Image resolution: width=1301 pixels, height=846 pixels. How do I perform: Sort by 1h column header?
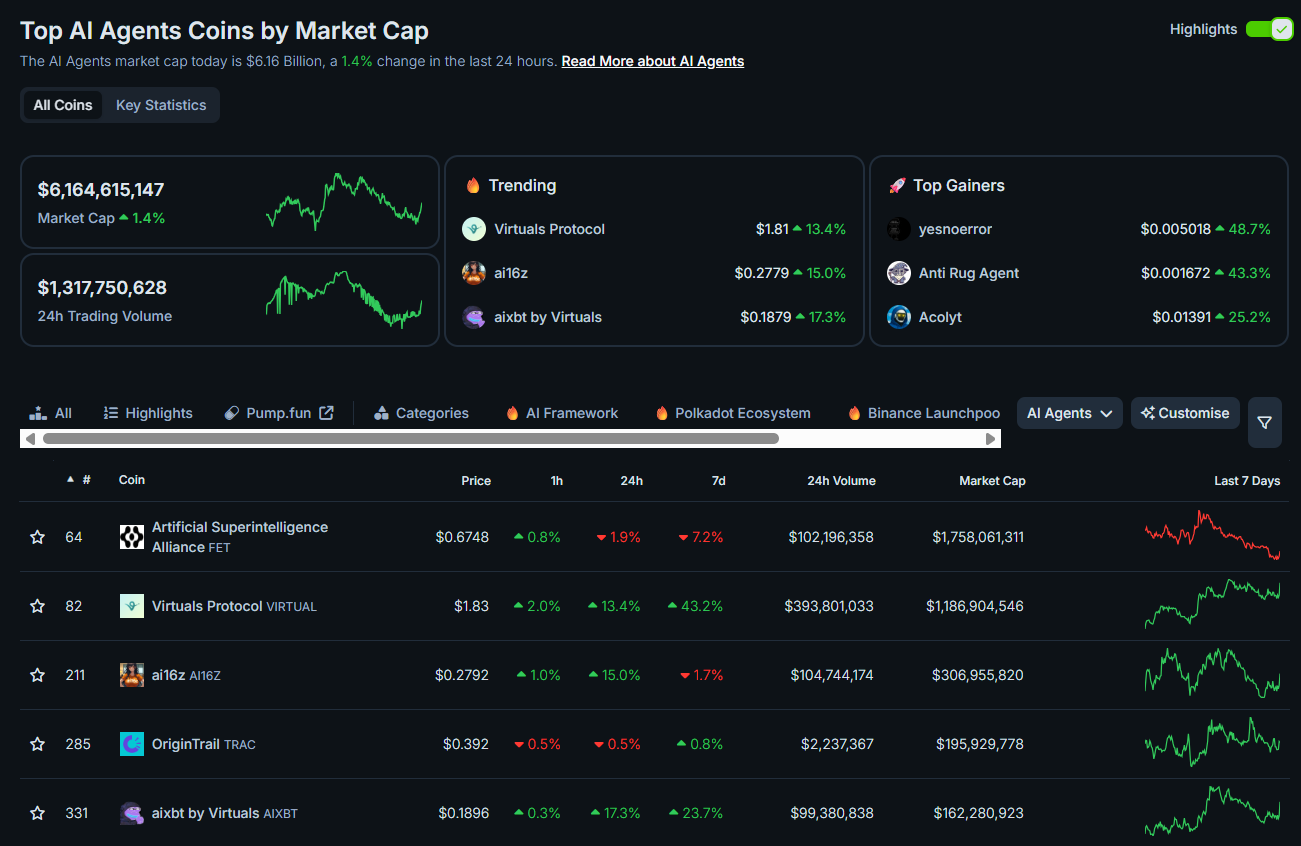[556, 481]
